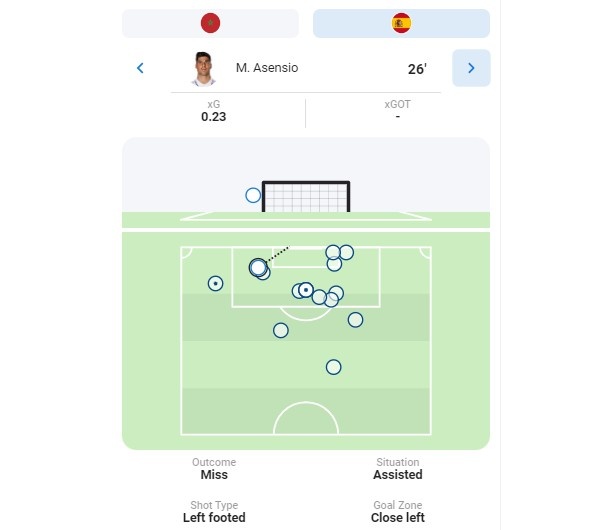Select shot marker right of the penalty arc
The image size is (600, 530).
click(x=355, y=320)
